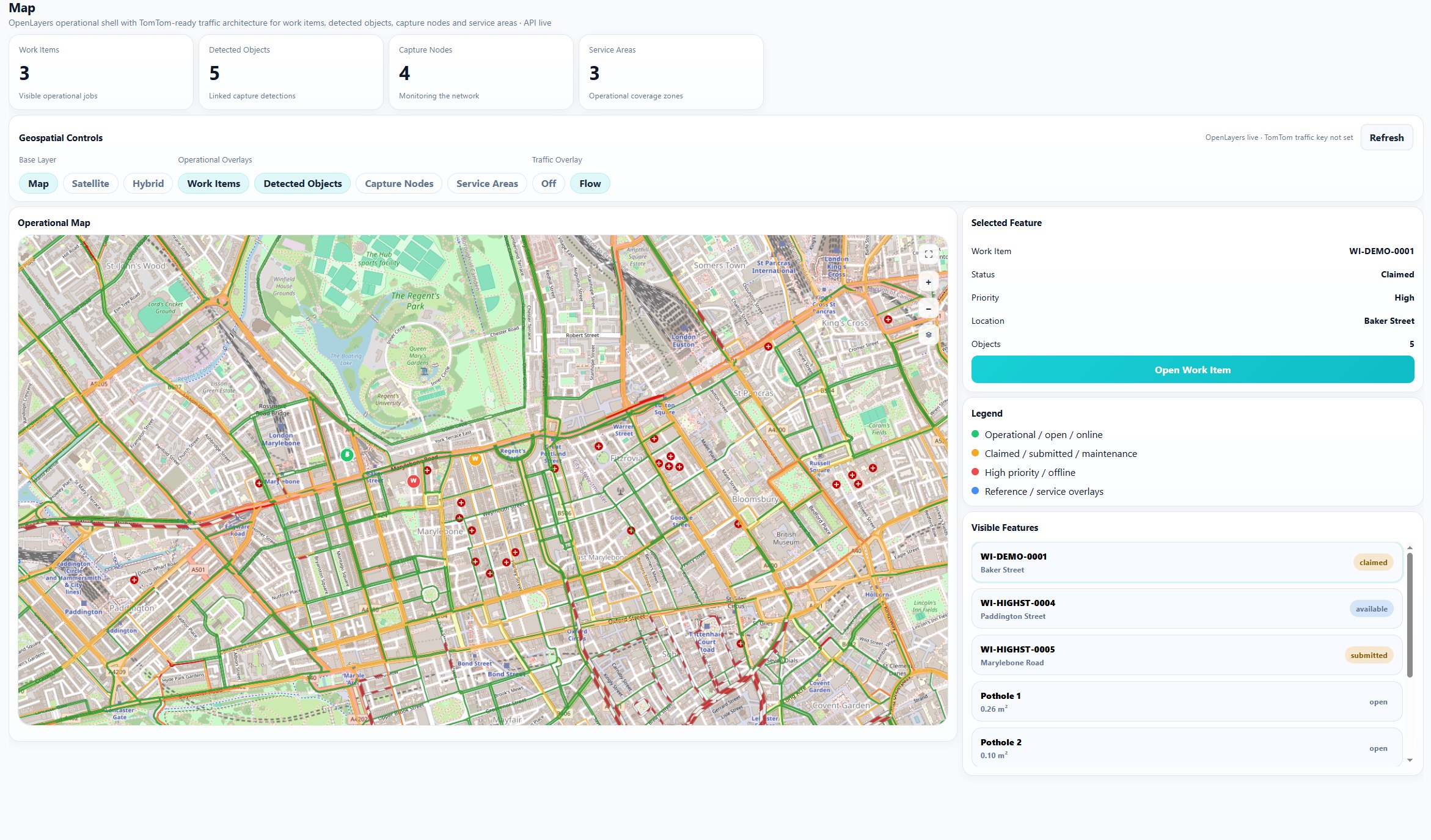Select Pothole 2 in Visible Features
Viewport: 1431px width, 840px height.
tap(1187, 747)
